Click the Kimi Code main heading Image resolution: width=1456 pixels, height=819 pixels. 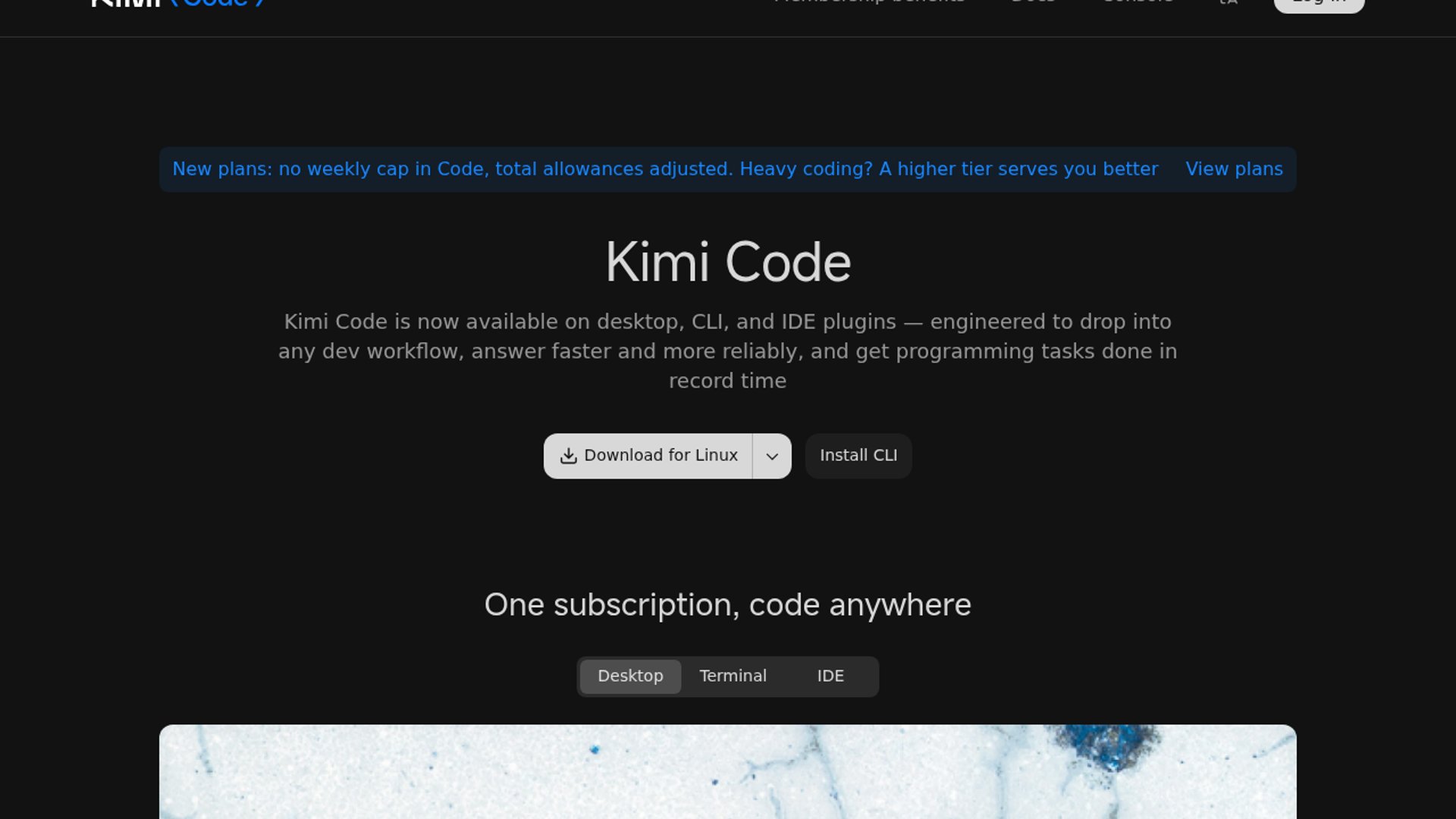coord(728,262)
